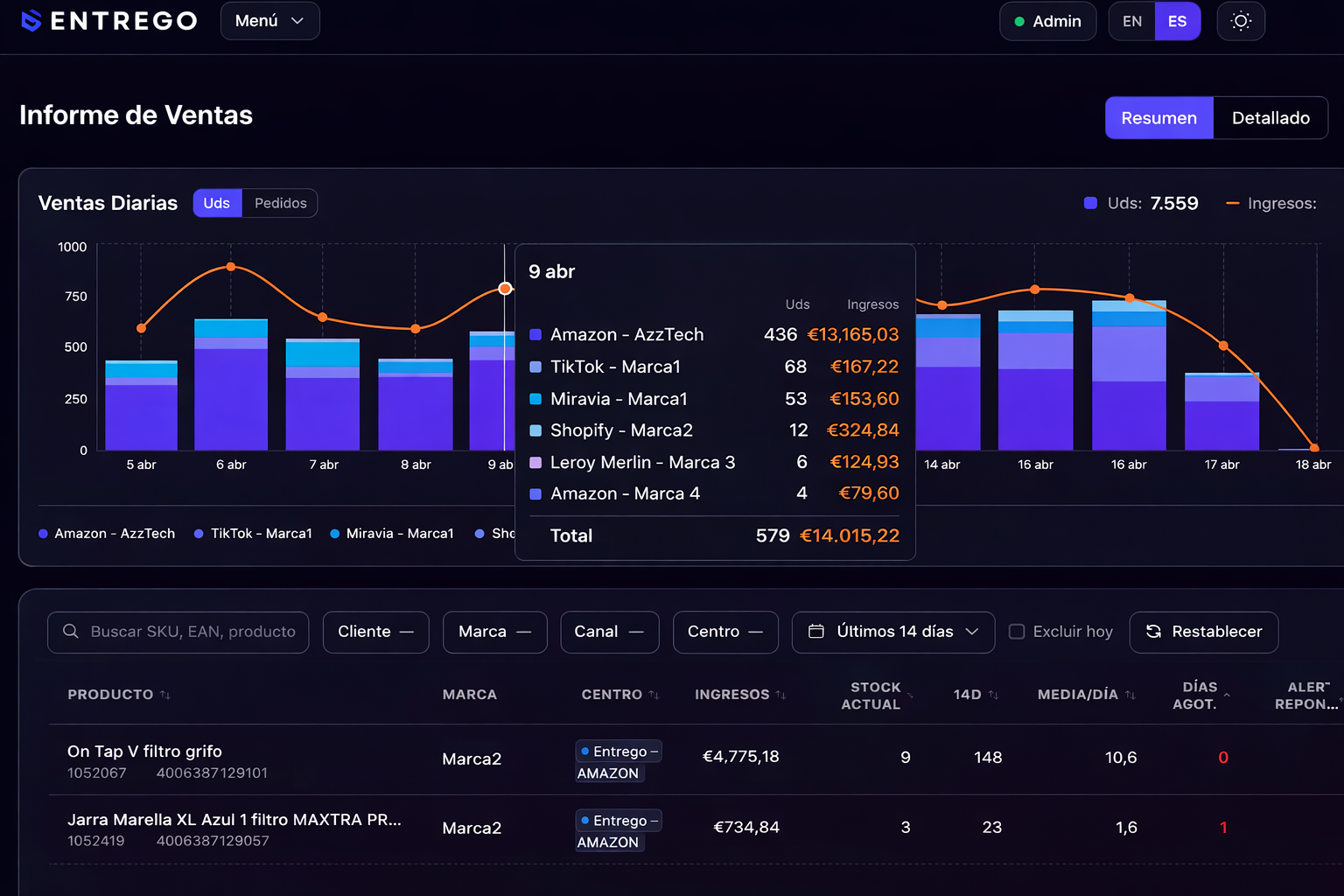Viewport: 1344px width, 896px height.
Task: Click the Restablecer refresh icon
Action: tap(1153, 632)
